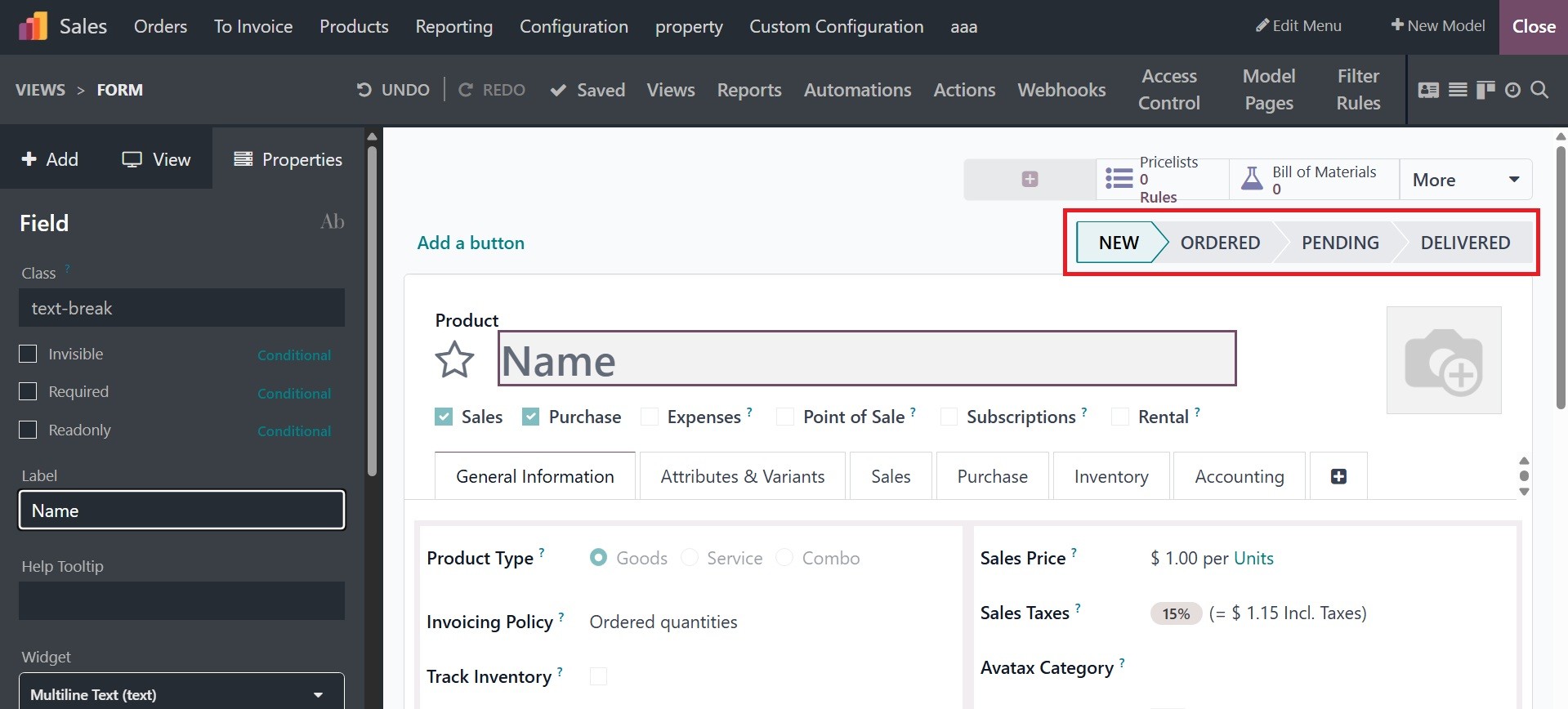This screenshot has width=1568, height=709.
Task: Add a new notebook tab with plus icon
Action: tap(1338, 476)
